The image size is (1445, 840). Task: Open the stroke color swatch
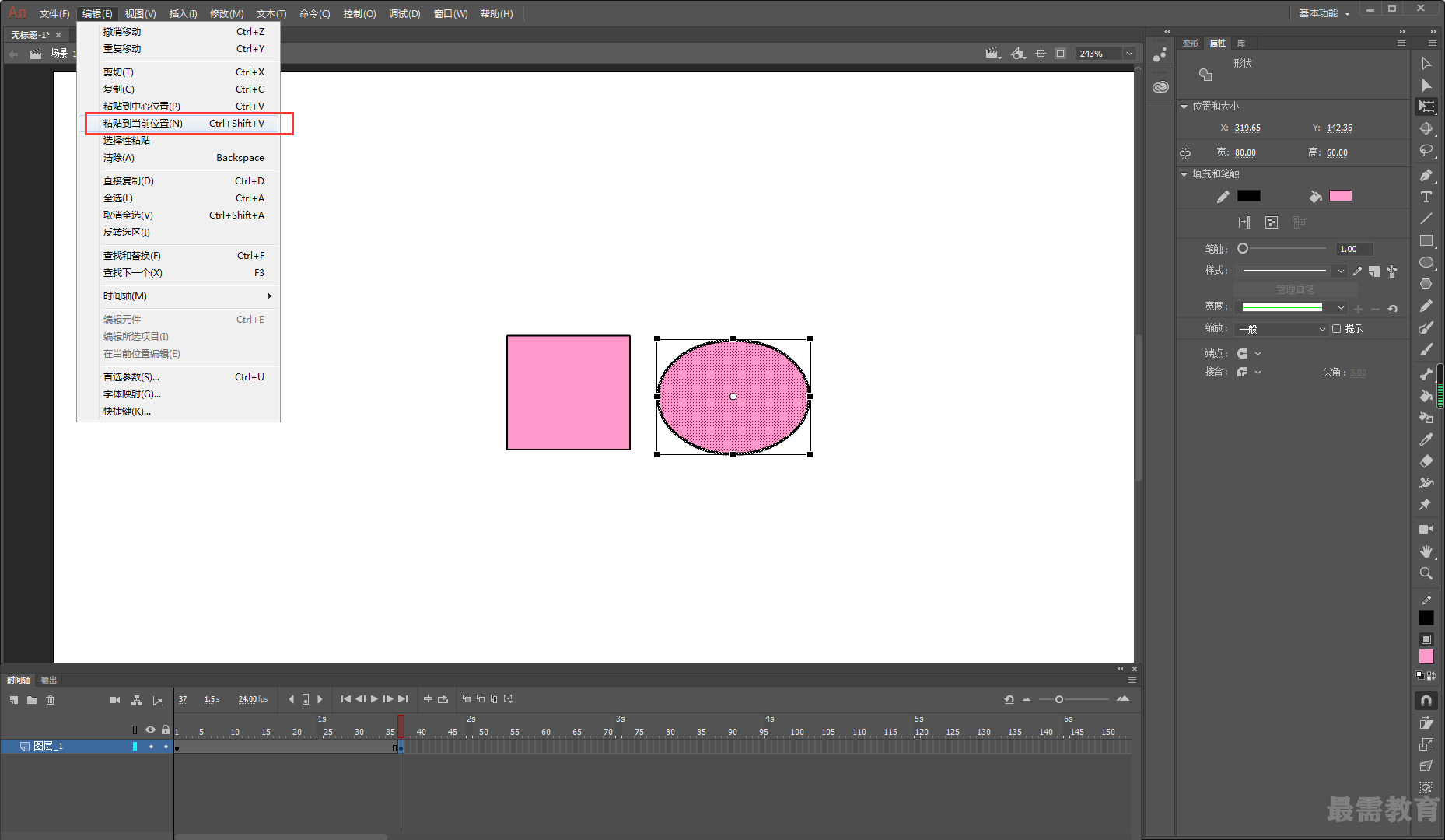coord(1249,196)
